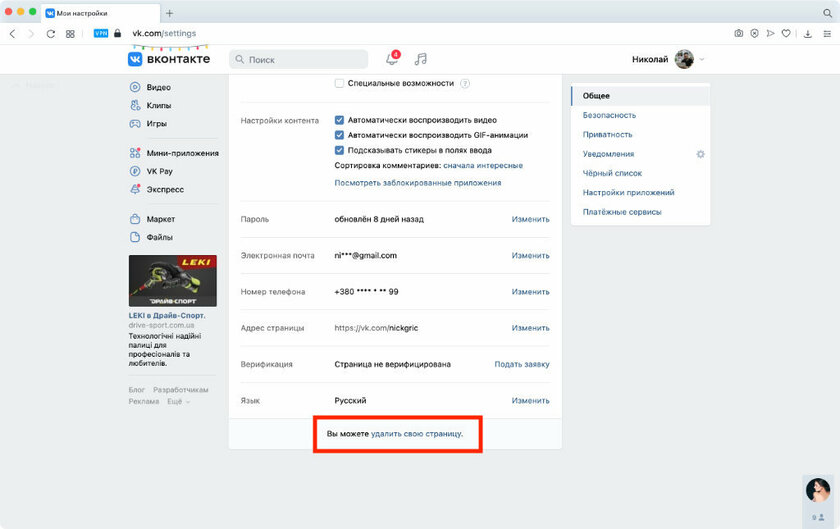Viewport: 840px width, 529px height.
Task: Open the Блог footer link
Action: pos(137,390)
